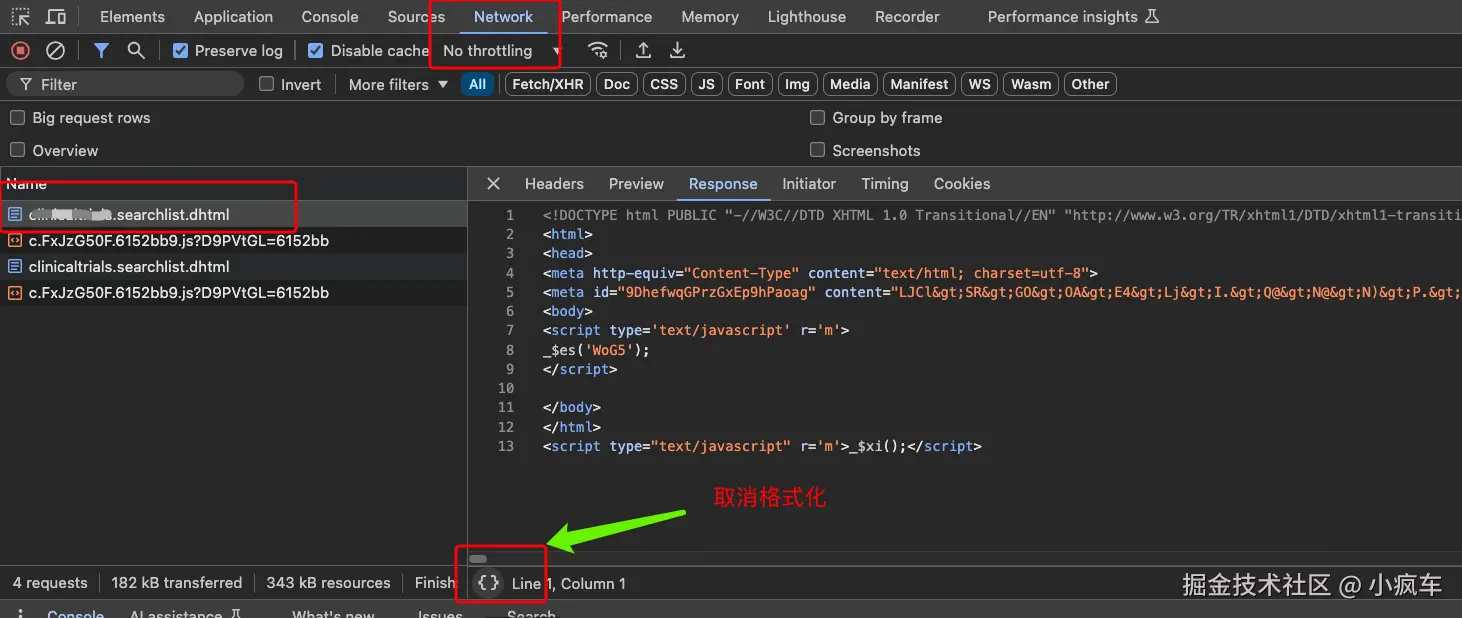The image size is (1462, 618).
Task: Clear the network log
Action: click(56, 50)
